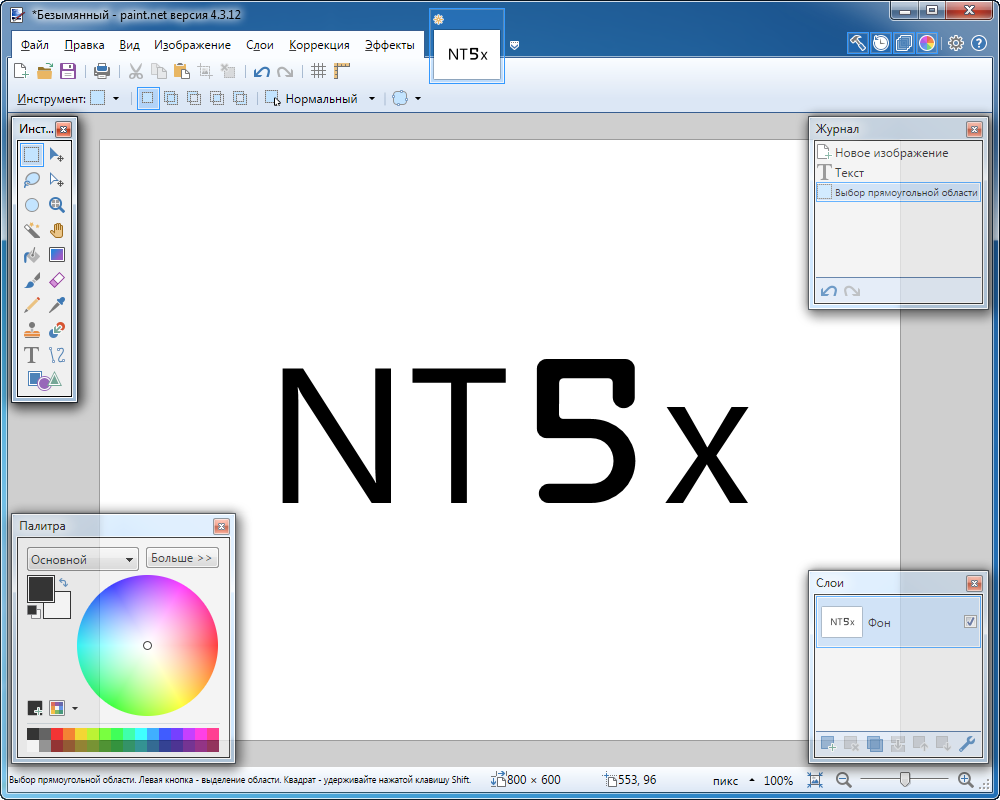
Task: Toggle rulers display in toolbar
Action: pos(343,71)
